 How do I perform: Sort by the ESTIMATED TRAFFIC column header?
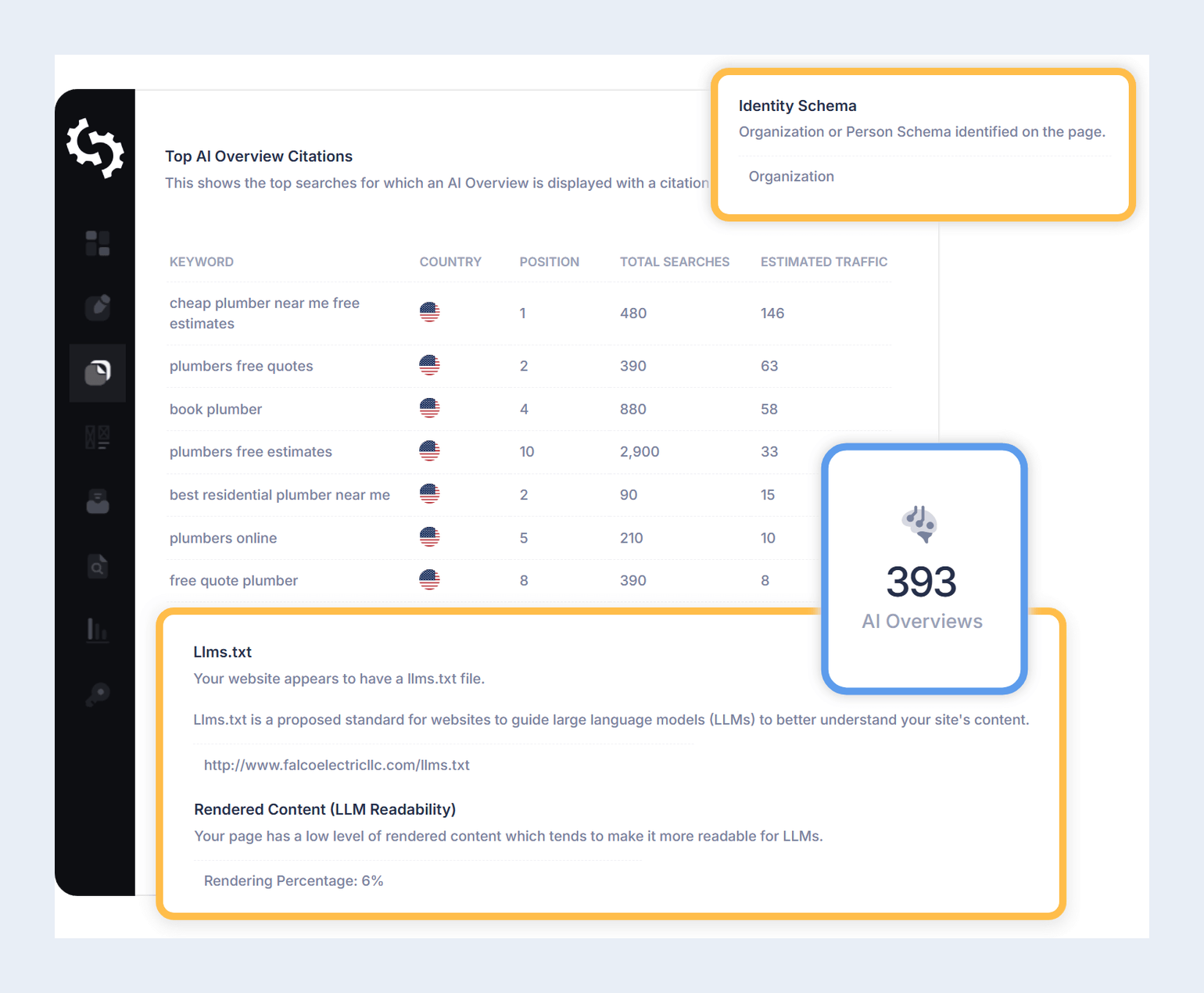(x=824, y=262)
